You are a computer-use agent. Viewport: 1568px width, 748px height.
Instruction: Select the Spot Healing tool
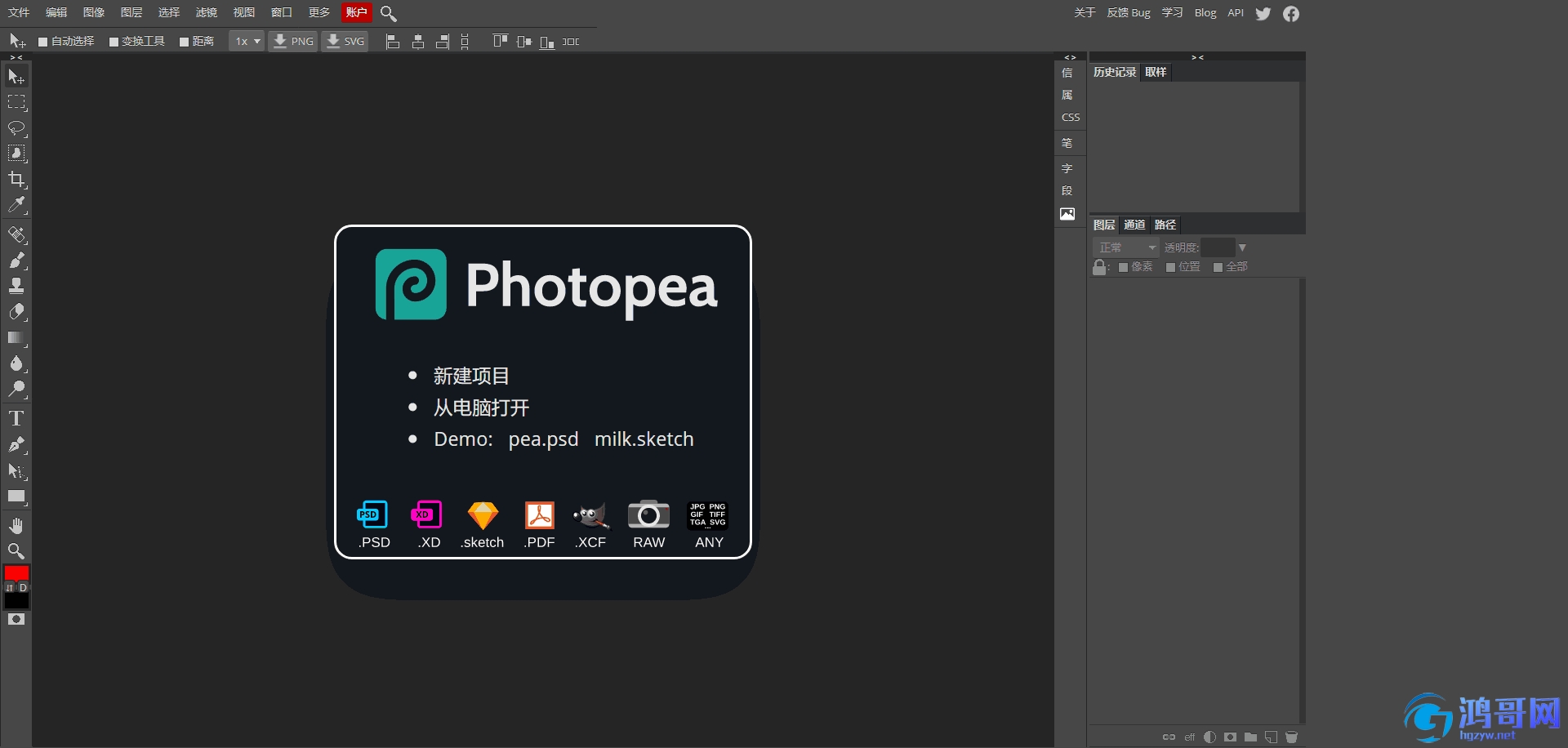click(x=16, y=235)
